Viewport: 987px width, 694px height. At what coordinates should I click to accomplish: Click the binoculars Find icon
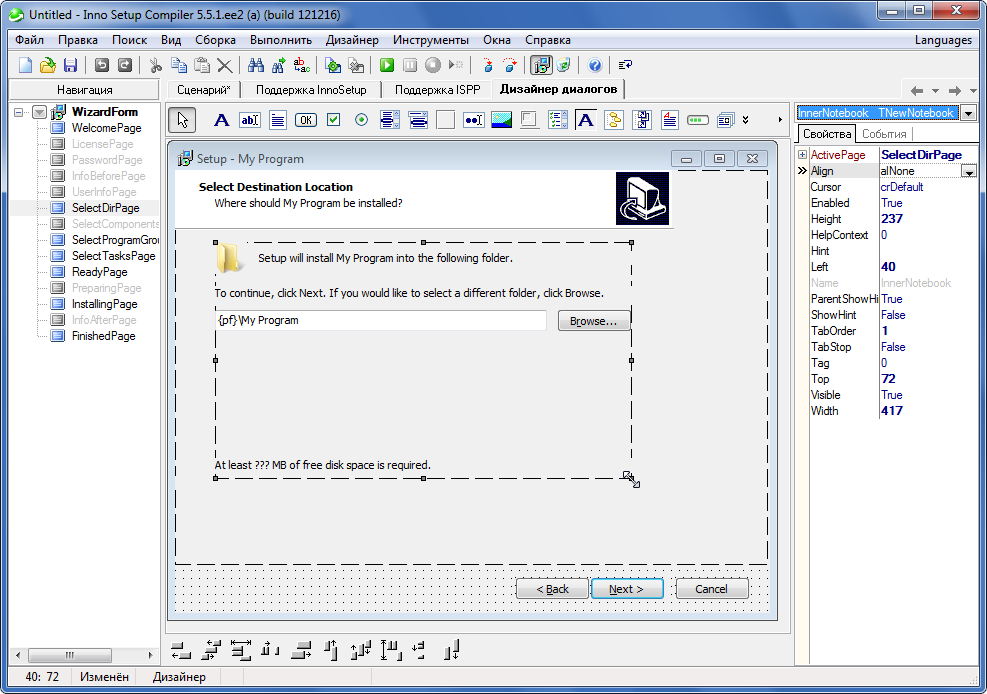256,65
